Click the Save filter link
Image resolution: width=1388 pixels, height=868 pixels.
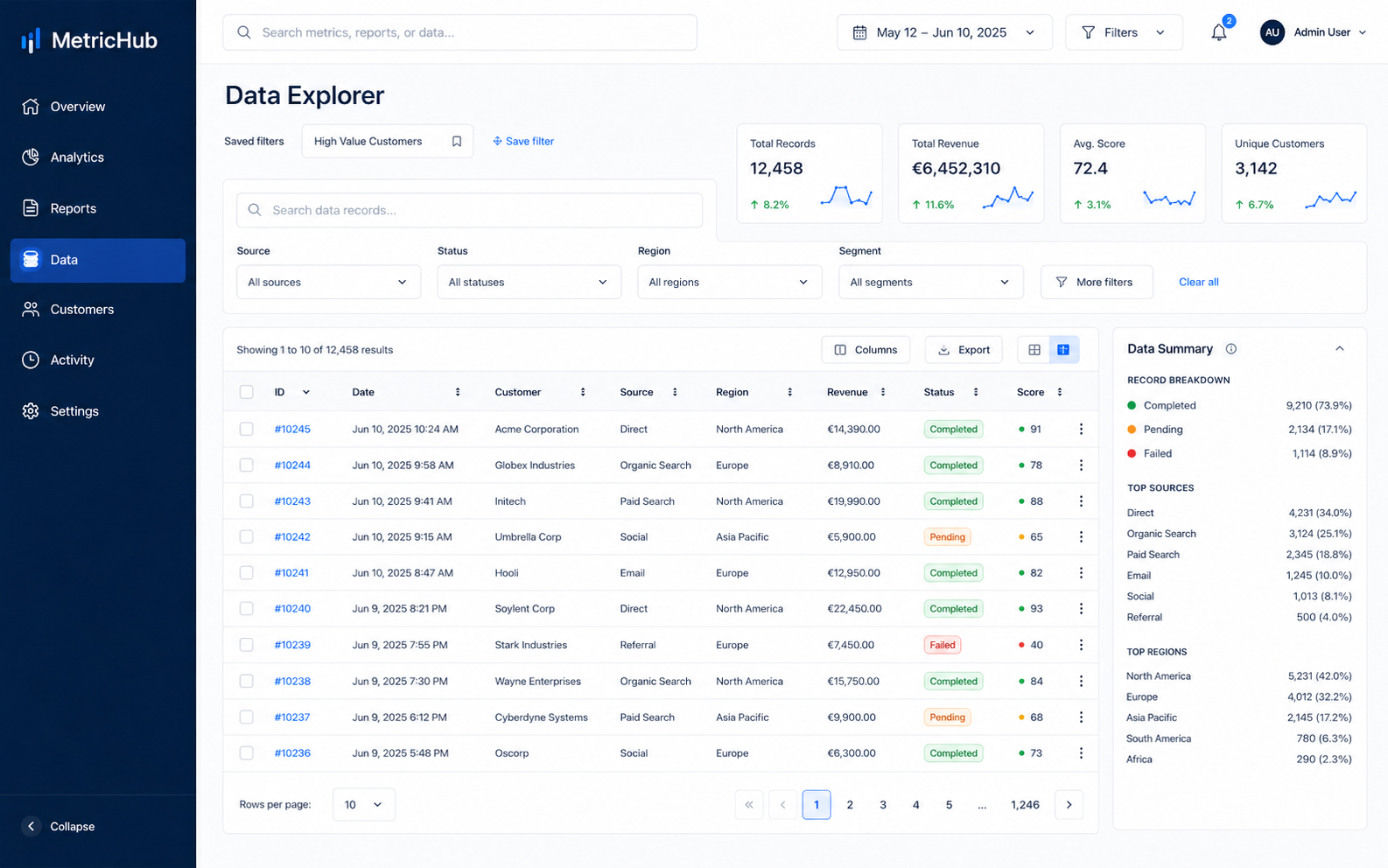tap(523, 141)
